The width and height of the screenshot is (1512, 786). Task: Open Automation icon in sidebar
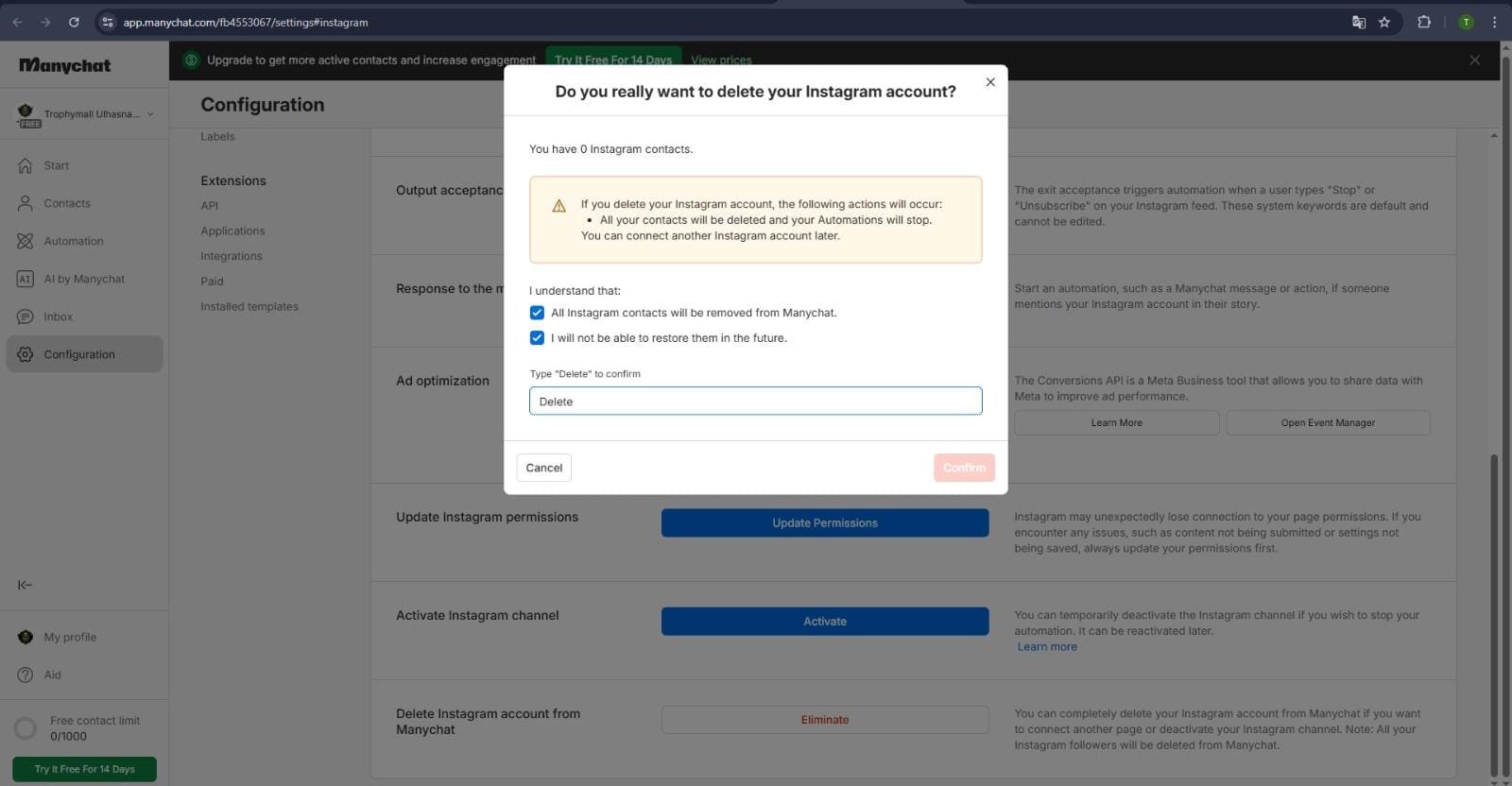pos(26,241)
